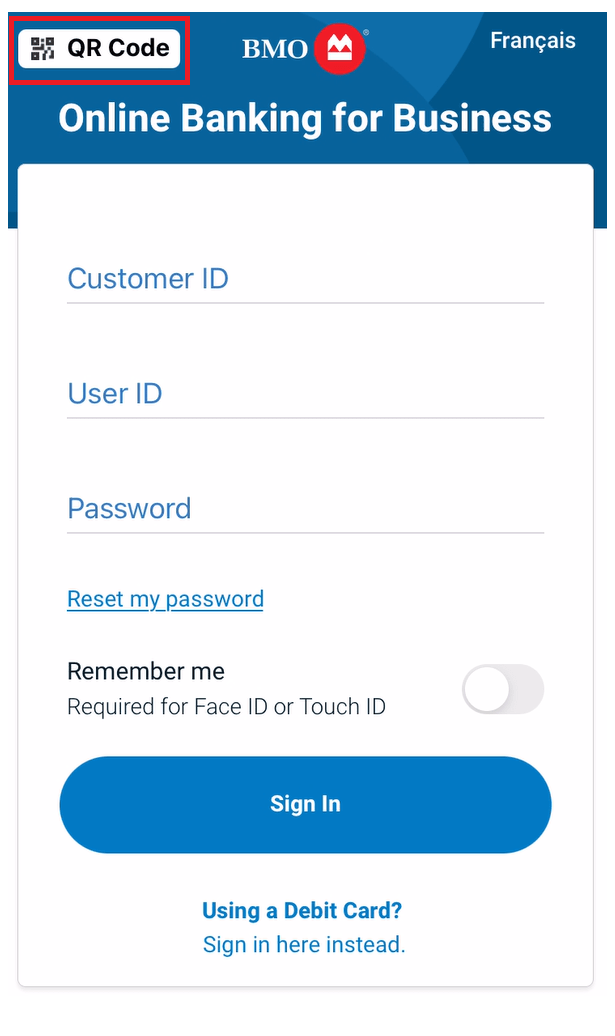
Task: Click the Using a Debit Card? heading
Action: click(x=303, y=910)
